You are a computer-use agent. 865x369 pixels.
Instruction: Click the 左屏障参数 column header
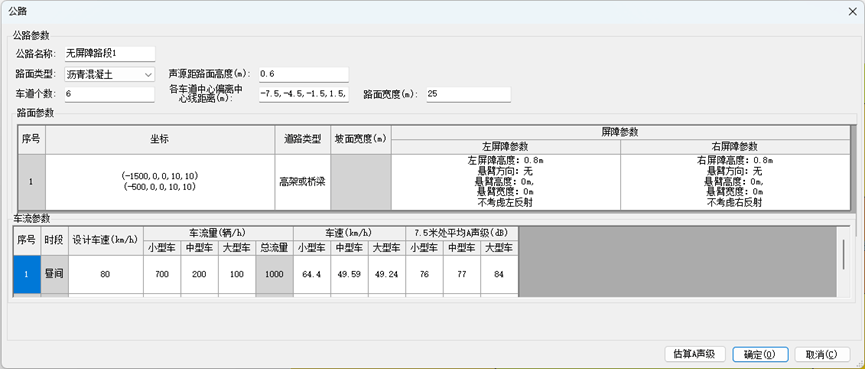(x=506, y=147)
